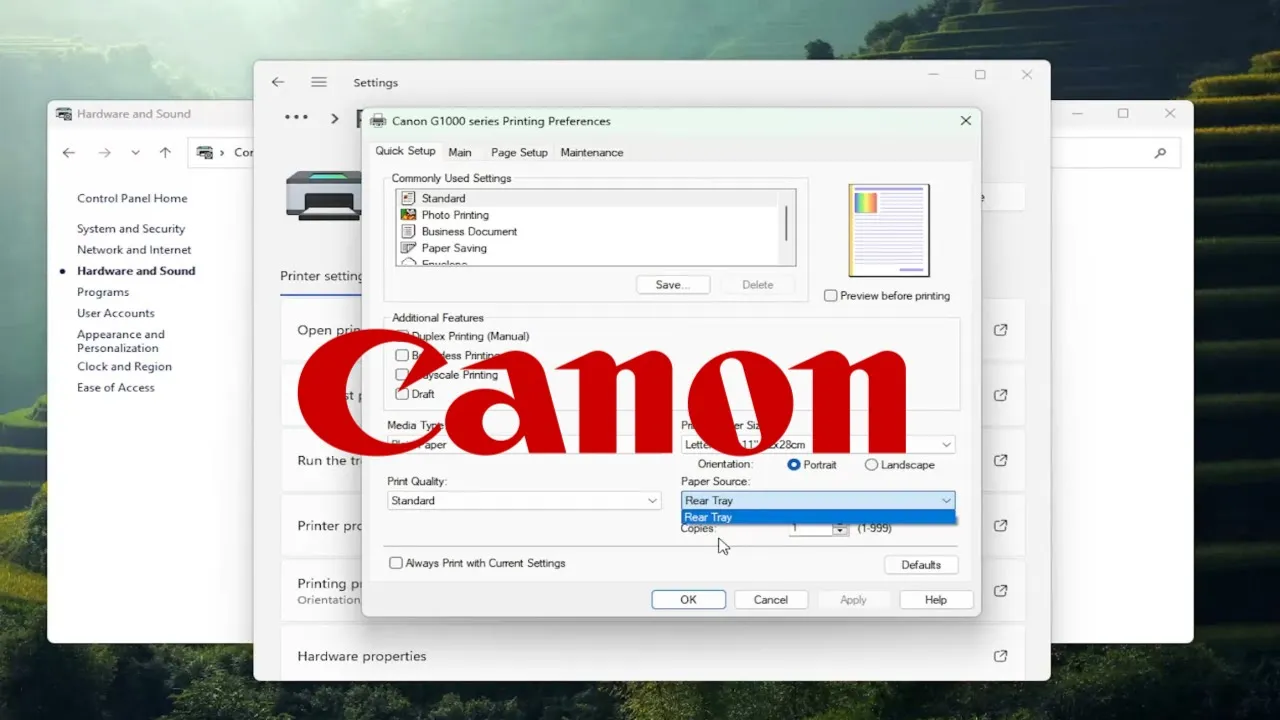Click the print preview thumbnail

click(889, 230)
